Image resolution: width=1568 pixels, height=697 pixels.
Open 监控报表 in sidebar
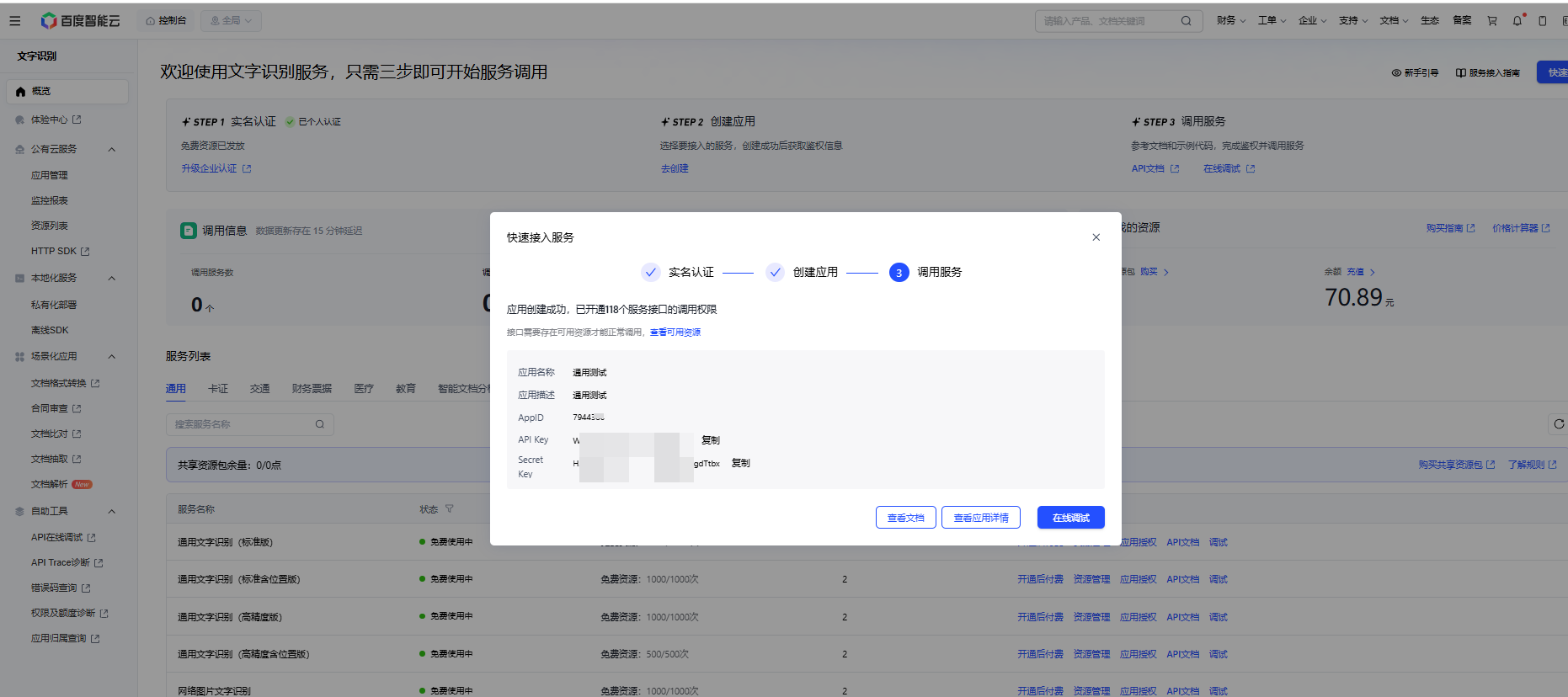(x=50, y=201)
